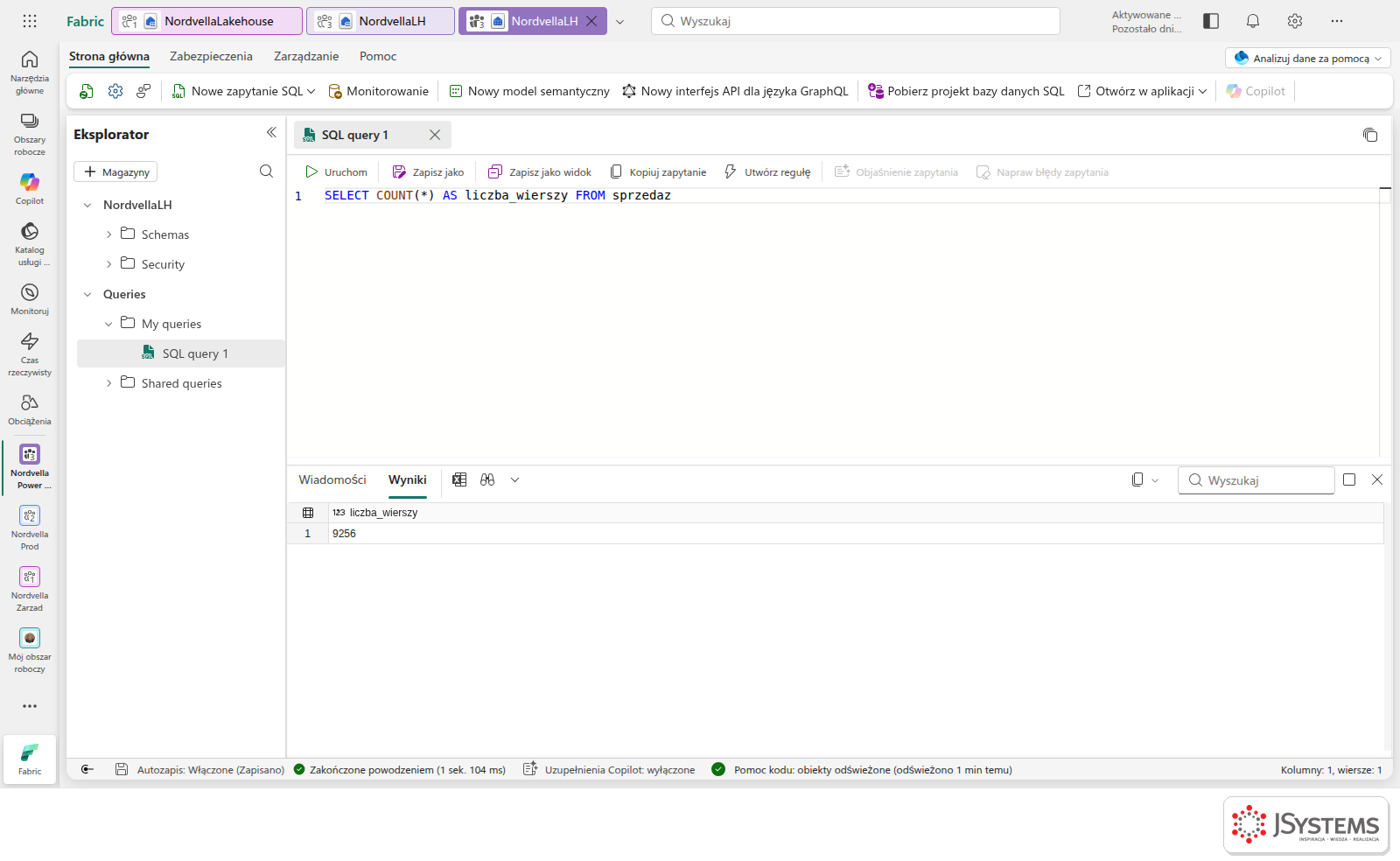This screenshot has width=1400, height=861.
Task: Open results in Excel icon
Action: 459,479
